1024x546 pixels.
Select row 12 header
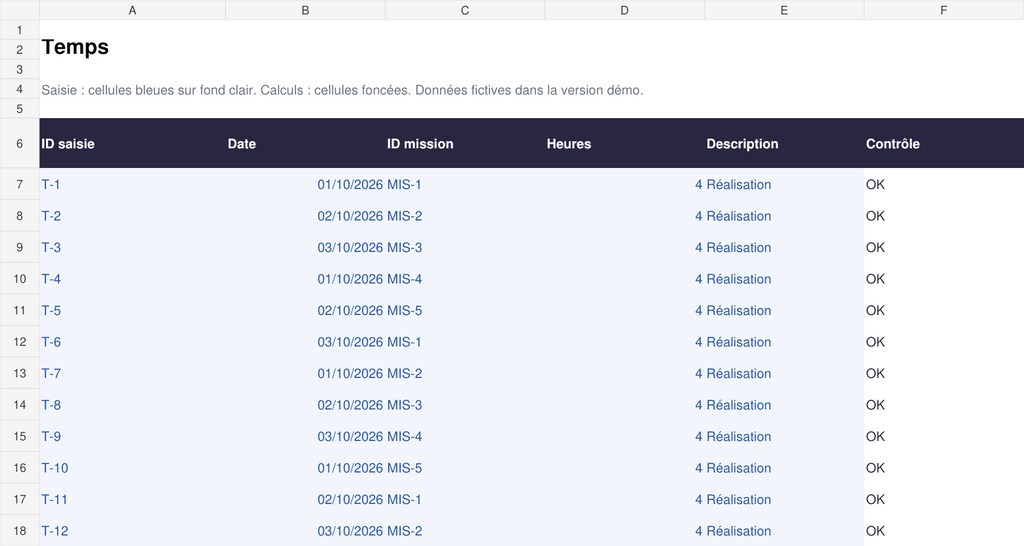point(20,342)
